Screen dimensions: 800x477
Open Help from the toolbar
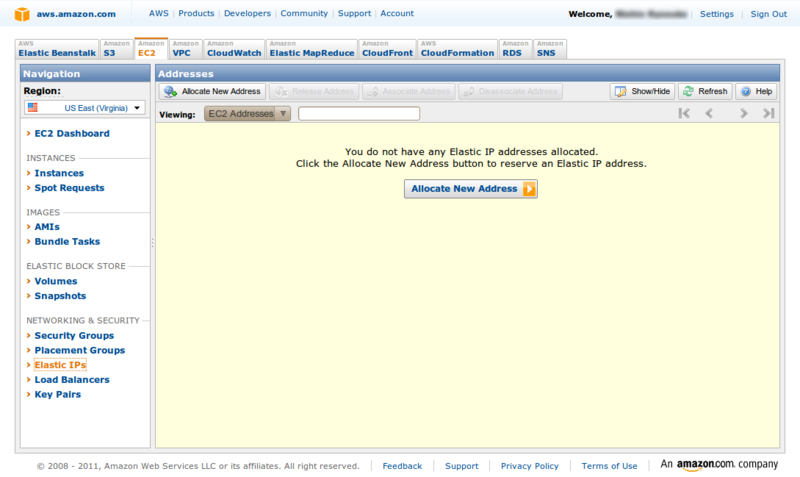(756, 91)
